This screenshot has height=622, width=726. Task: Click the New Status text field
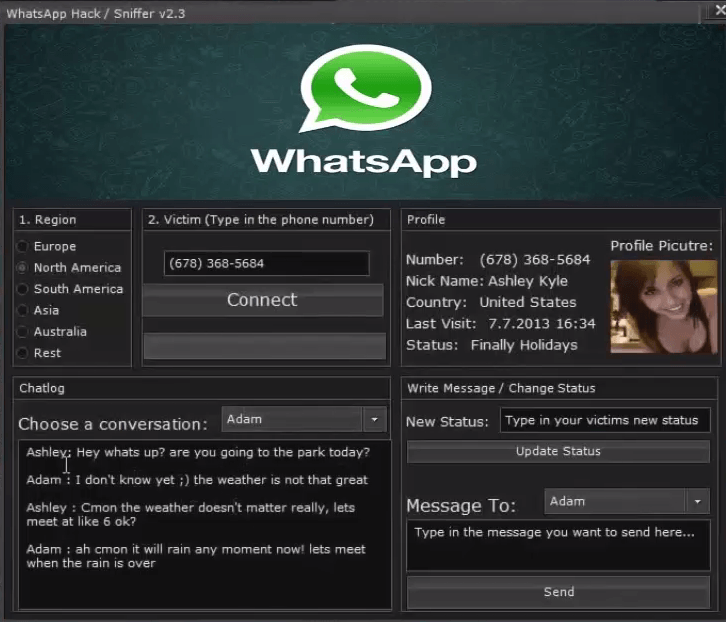coord(605,421)
